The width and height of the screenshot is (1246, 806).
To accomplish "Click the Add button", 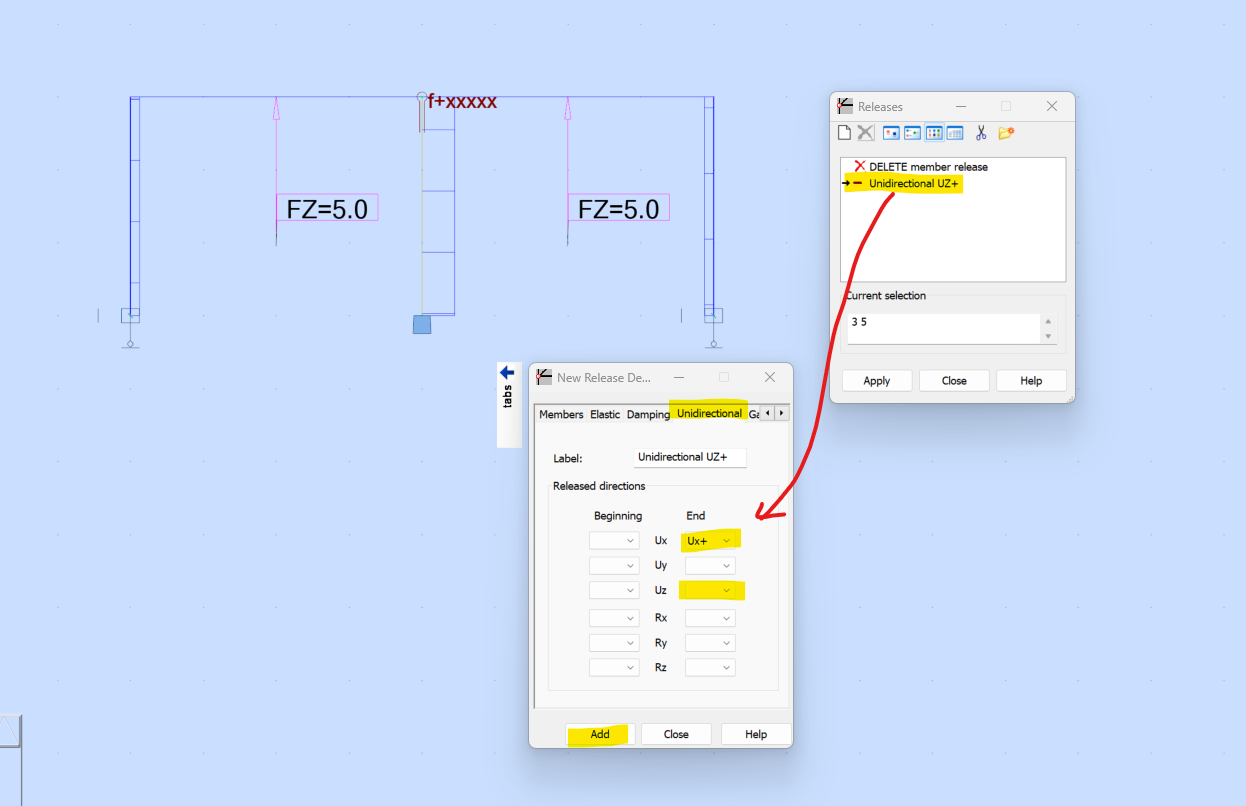I will pyautogui.click(x=600, y=734).
